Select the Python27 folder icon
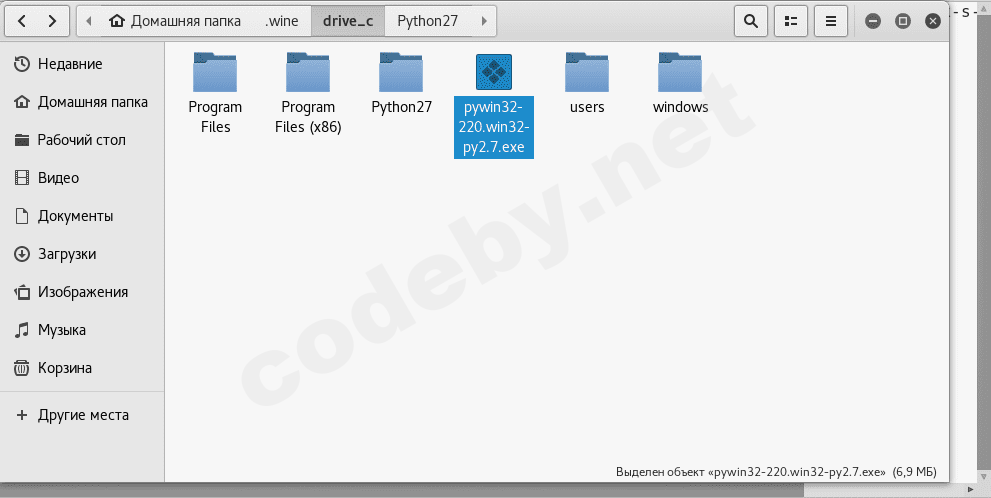 coord(401,72)
